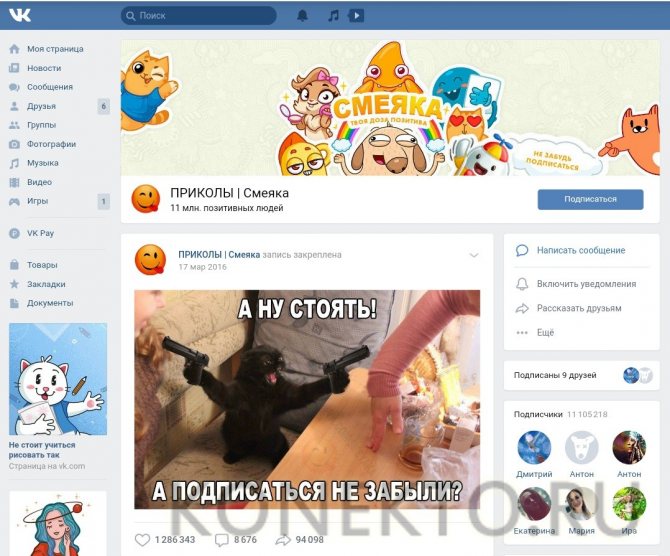Click ad link Не стоит учиться рисовать так
The height and width of the screenshot is (556, 670).
pyautogui.click(x=42, y=450)
